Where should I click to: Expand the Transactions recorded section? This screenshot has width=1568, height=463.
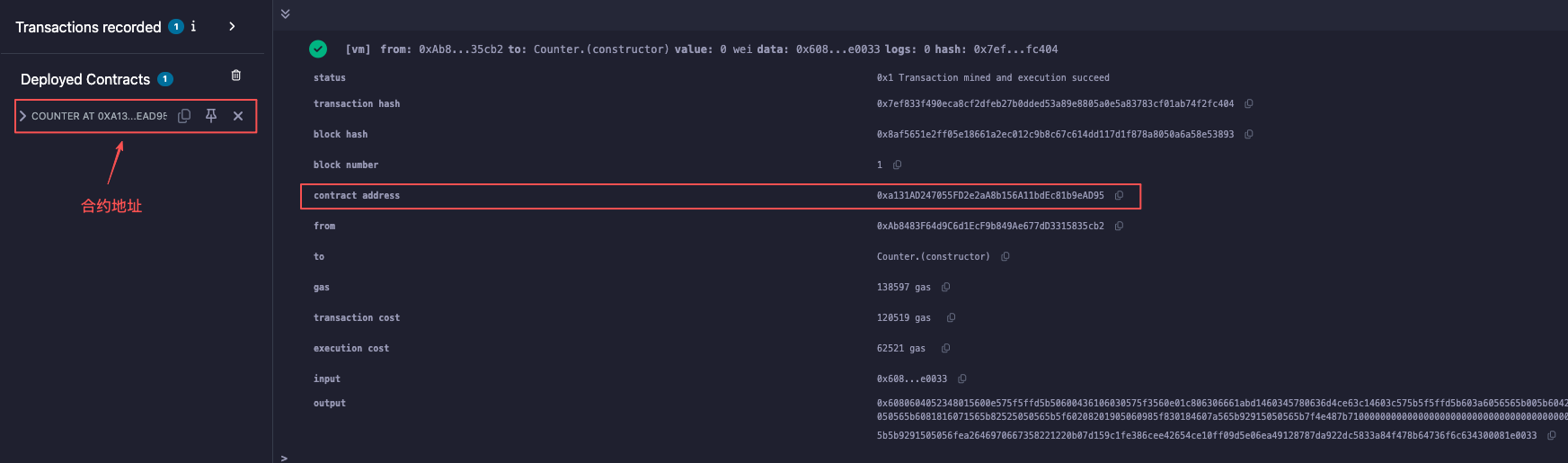[232, 26]
